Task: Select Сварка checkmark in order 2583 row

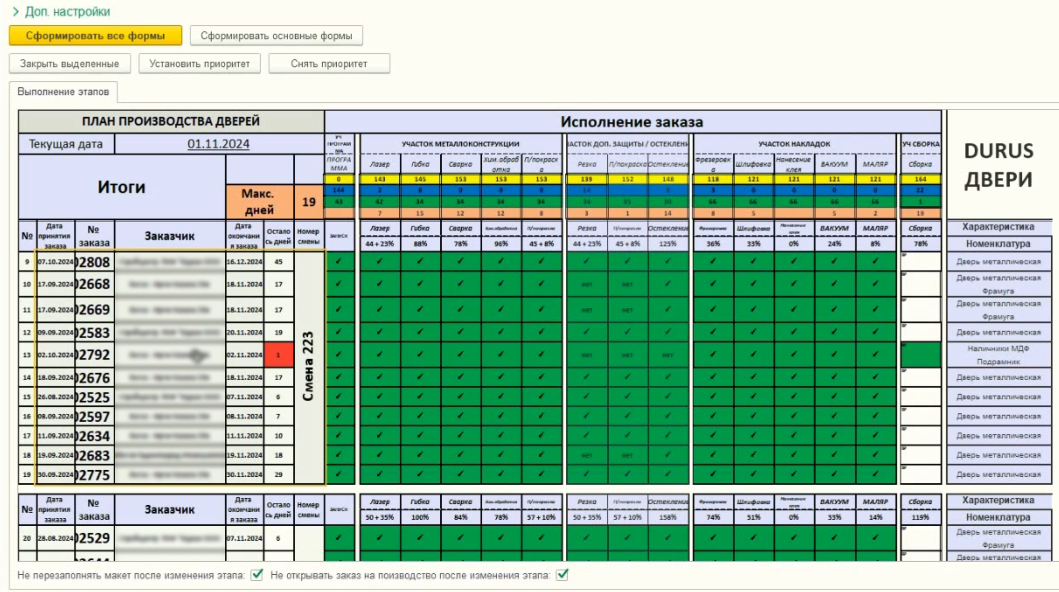Action: coord(460,331)
